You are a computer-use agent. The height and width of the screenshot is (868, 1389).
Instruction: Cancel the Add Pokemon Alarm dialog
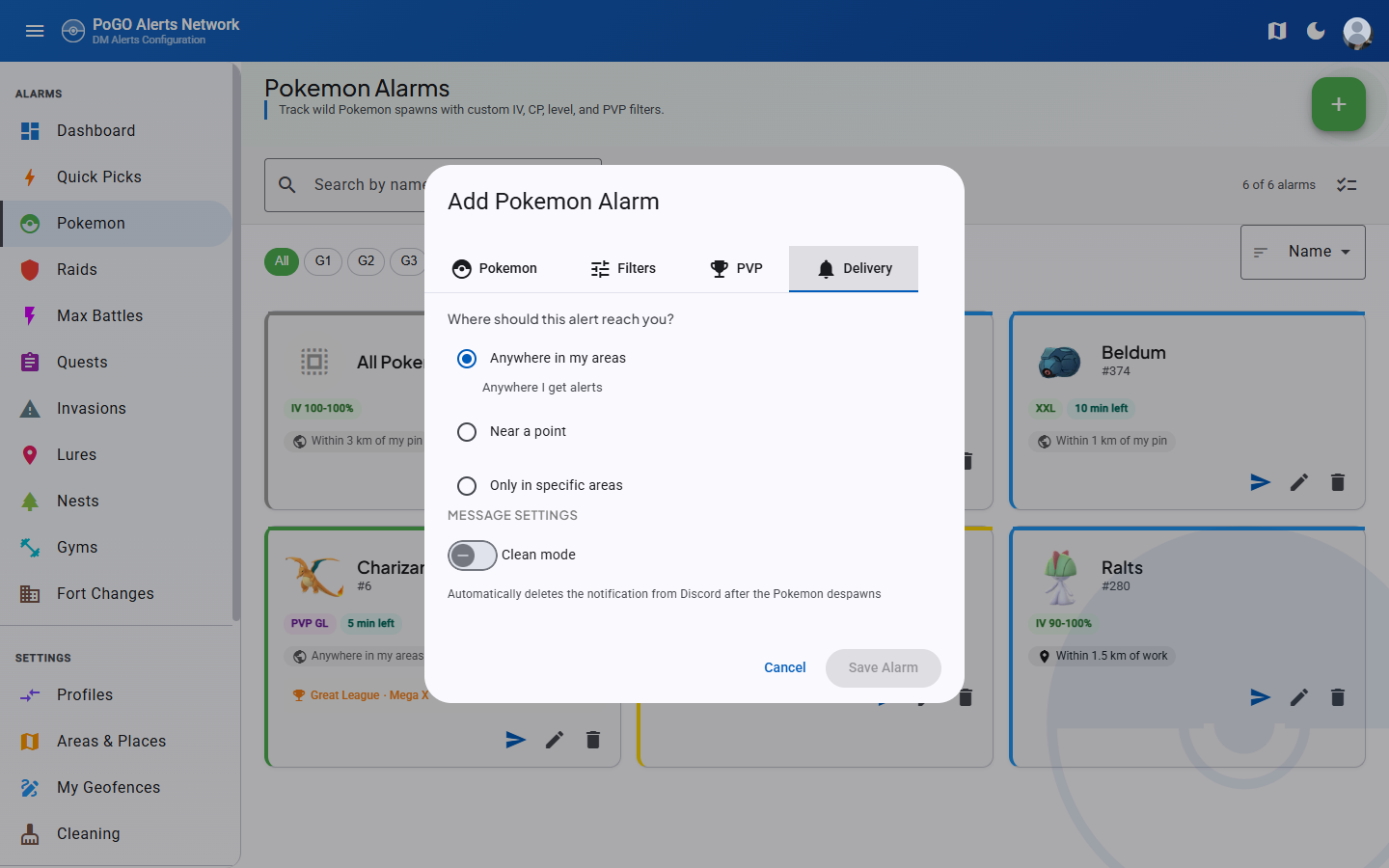(x=785, y=667)
